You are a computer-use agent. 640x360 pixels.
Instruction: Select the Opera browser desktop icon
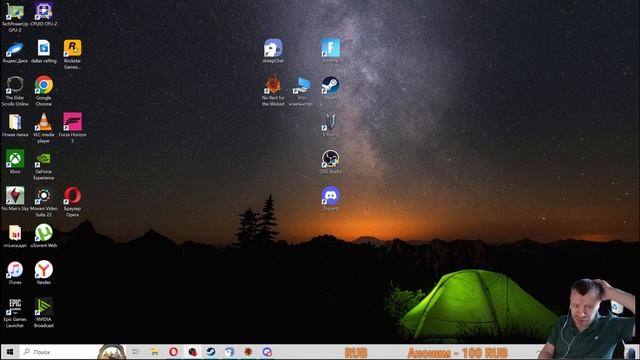pos(72,202)
